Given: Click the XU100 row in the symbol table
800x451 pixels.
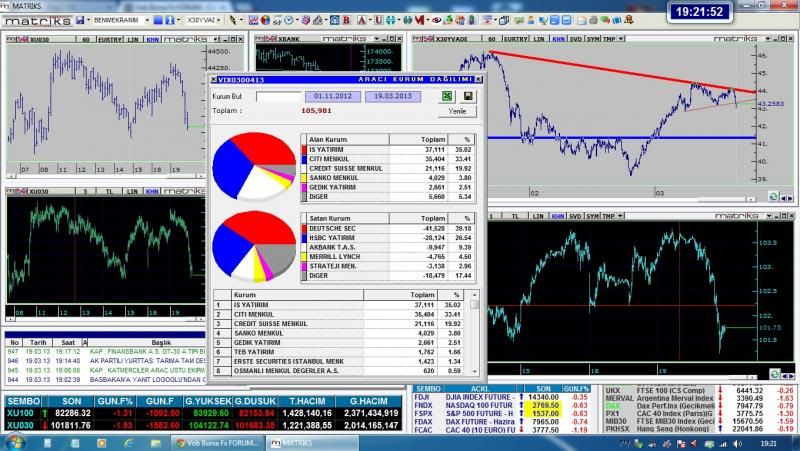Looking at the screenshot, I should (203, 413).
